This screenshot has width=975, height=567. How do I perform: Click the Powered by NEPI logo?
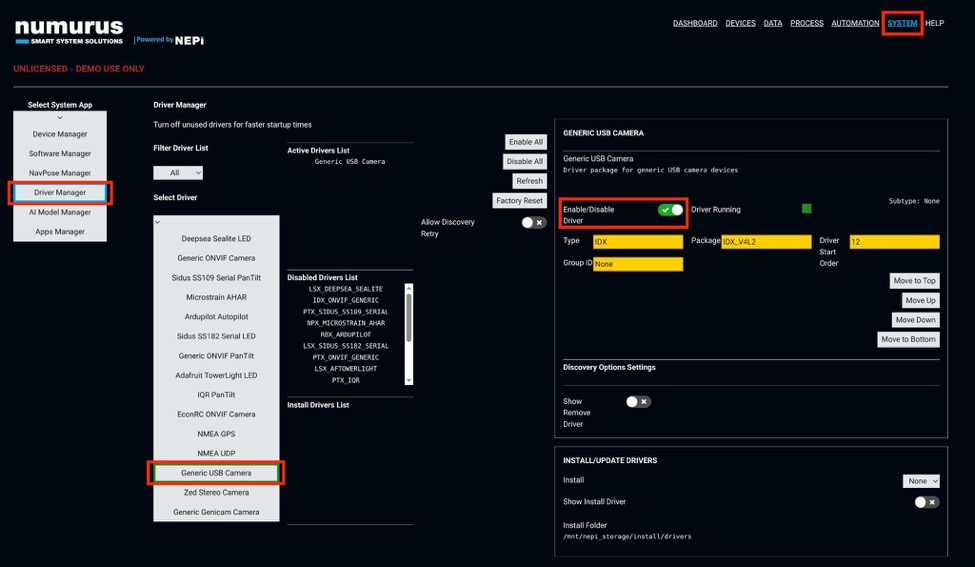(x=169, y=40)
